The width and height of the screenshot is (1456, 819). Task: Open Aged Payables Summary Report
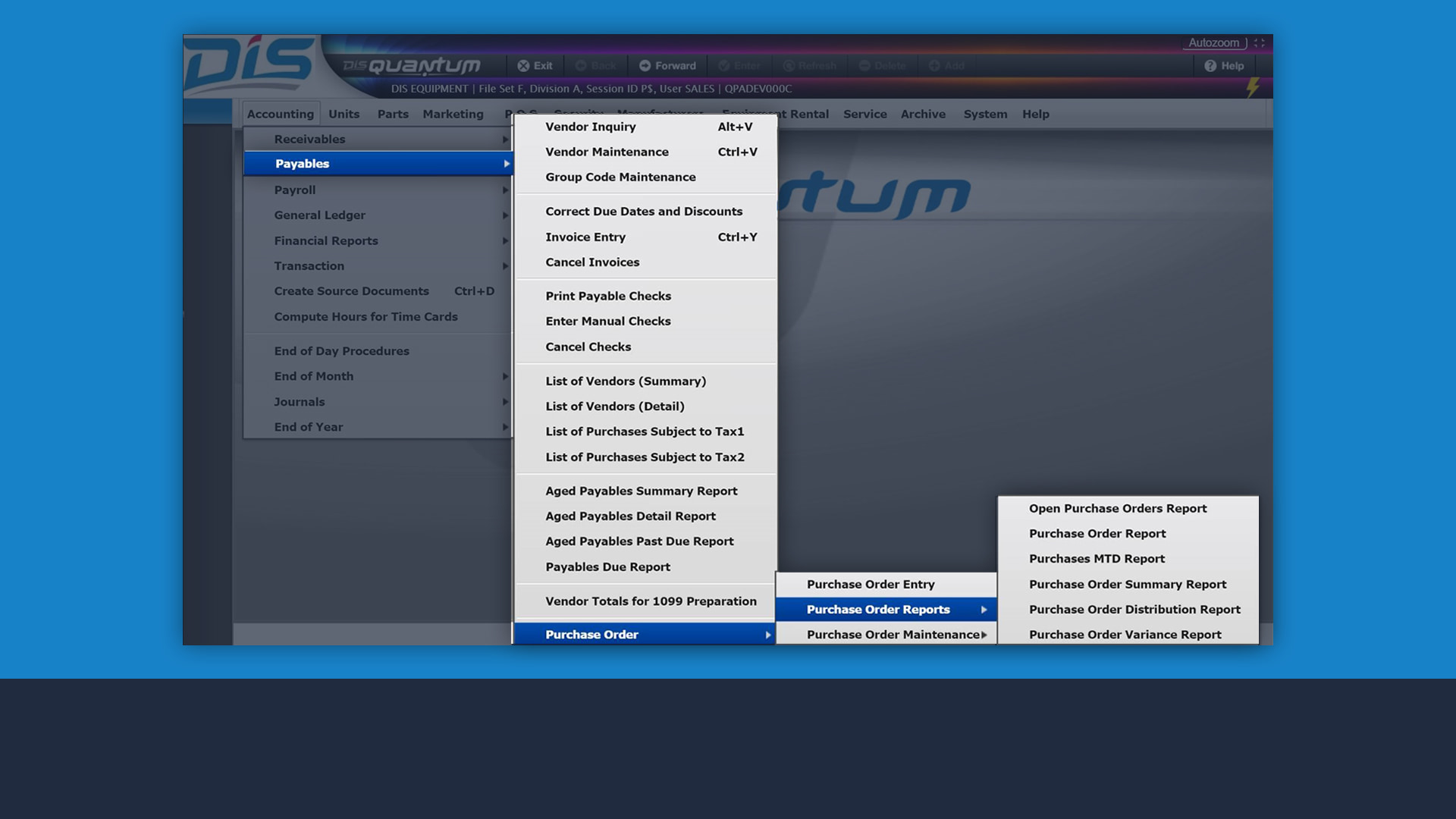pyautogui.click(x=641, y=491)
